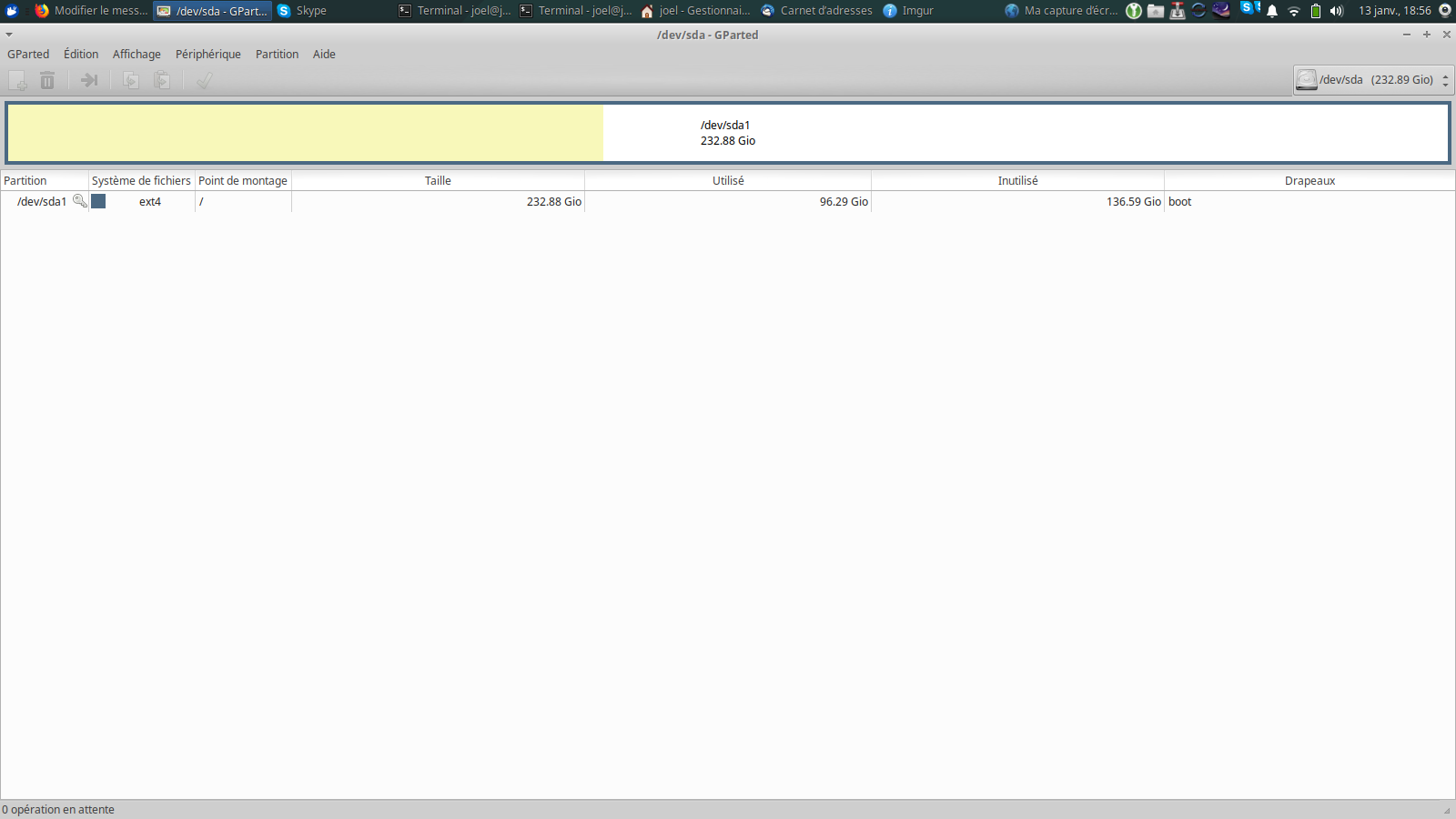Switch to 'joel - Gestionnai...' file manager taskbar item

coord(697,11)
